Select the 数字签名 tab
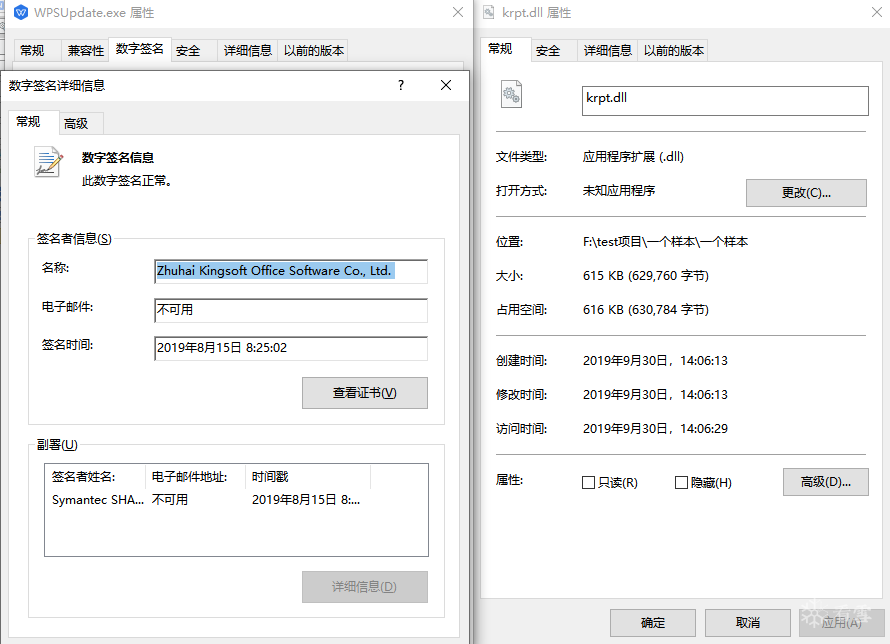This screenshot has height=644, width=890. 140,49
